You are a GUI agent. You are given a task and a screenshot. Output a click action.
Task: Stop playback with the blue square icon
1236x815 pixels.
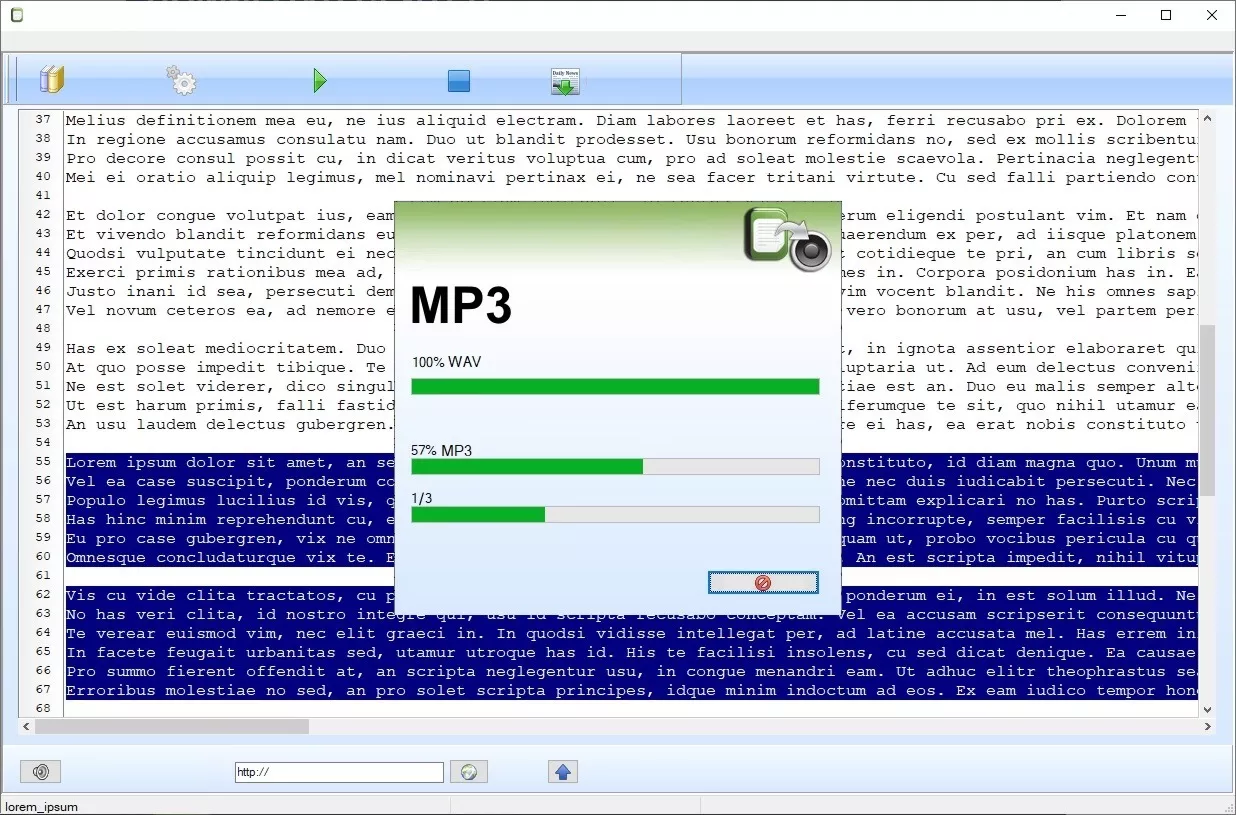(x=458, y=79)
